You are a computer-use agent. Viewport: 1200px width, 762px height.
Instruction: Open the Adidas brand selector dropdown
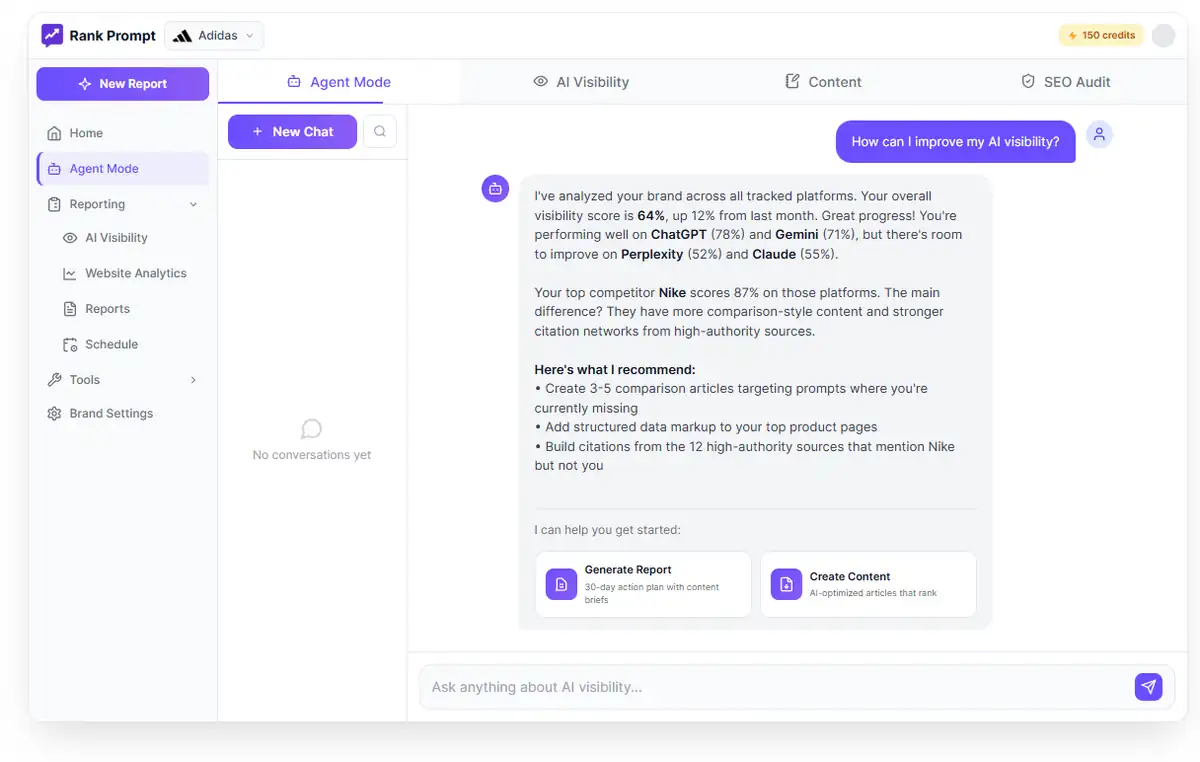[x=214, y=36]
